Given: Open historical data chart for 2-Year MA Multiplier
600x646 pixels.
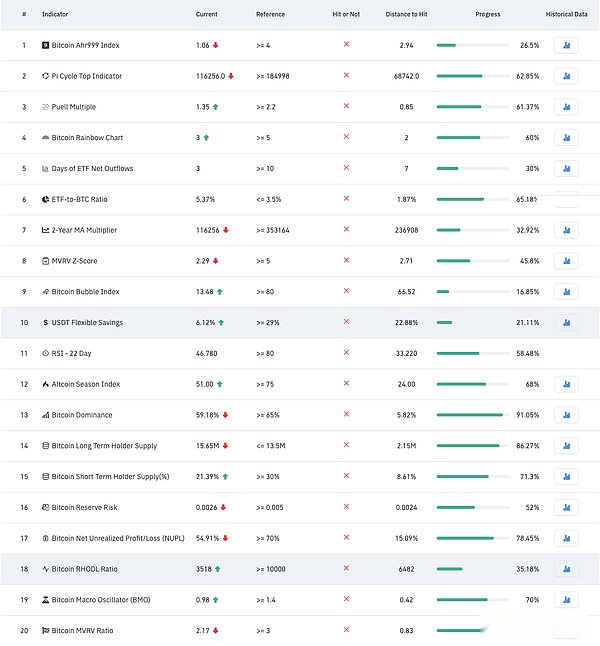Looking at the screenshot, I should coord(566,230).
